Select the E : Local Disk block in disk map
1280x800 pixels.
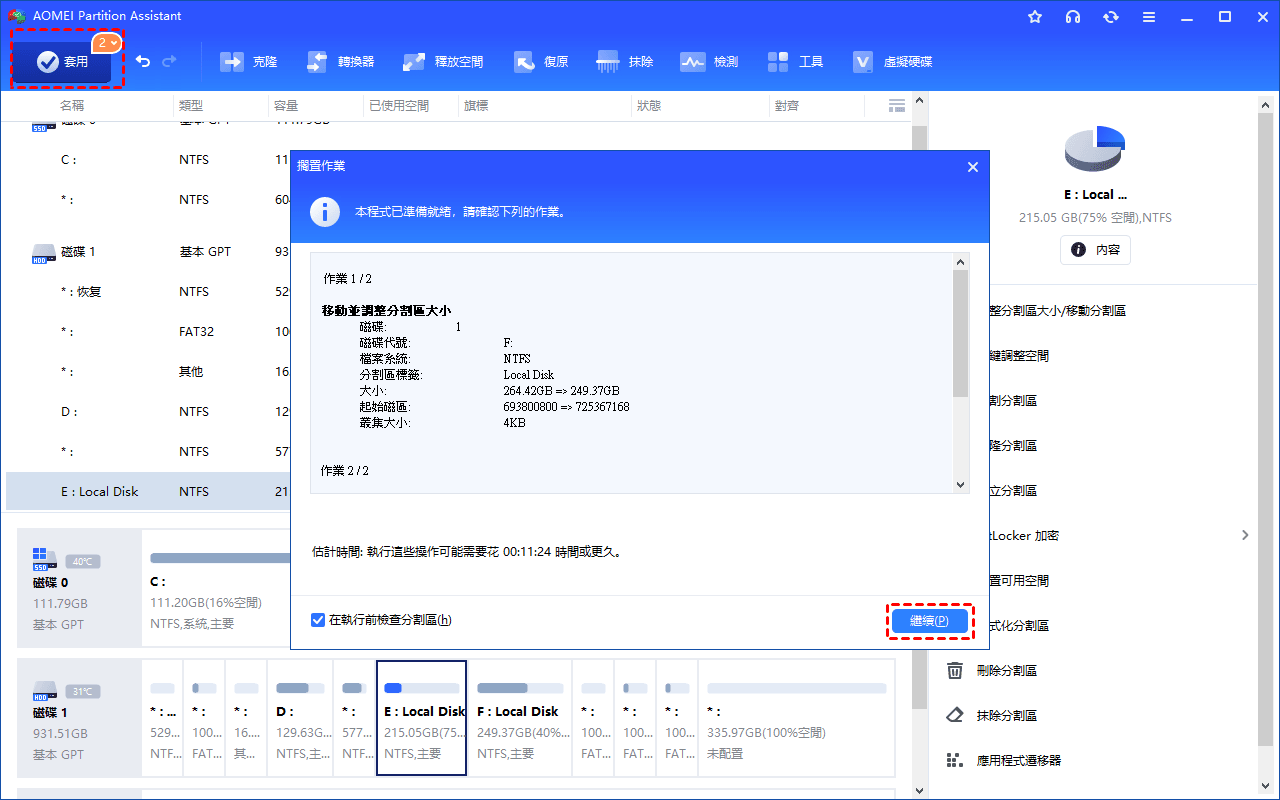point(421,718)
